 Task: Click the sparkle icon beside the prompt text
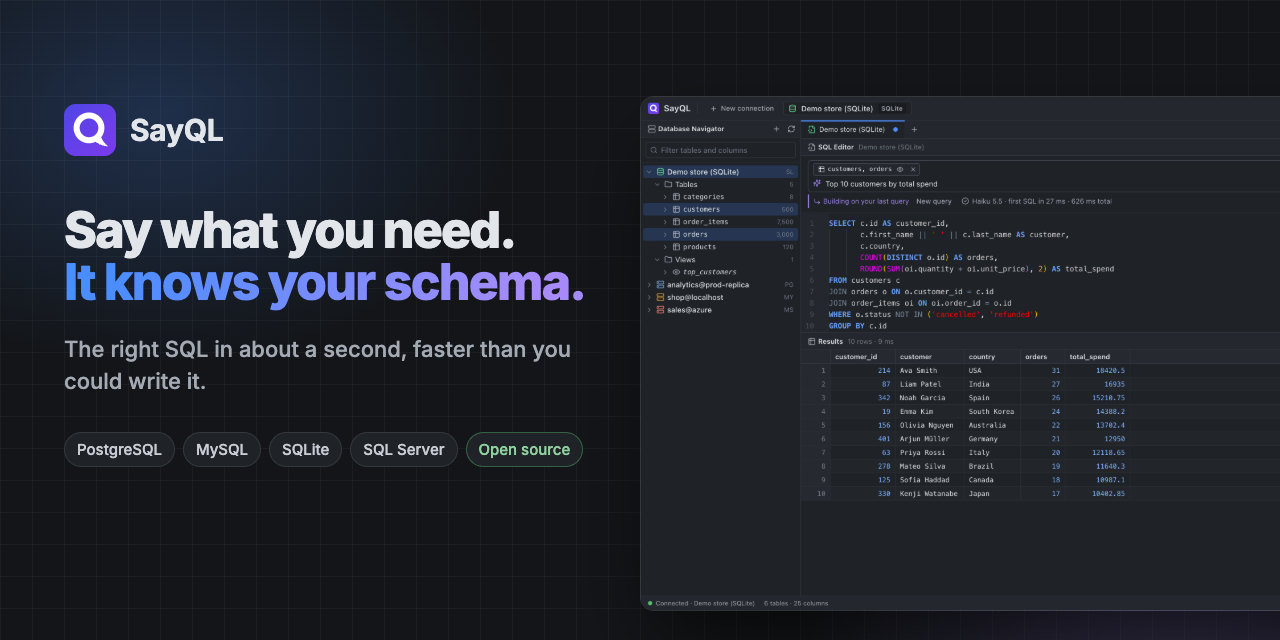[817, 184]
